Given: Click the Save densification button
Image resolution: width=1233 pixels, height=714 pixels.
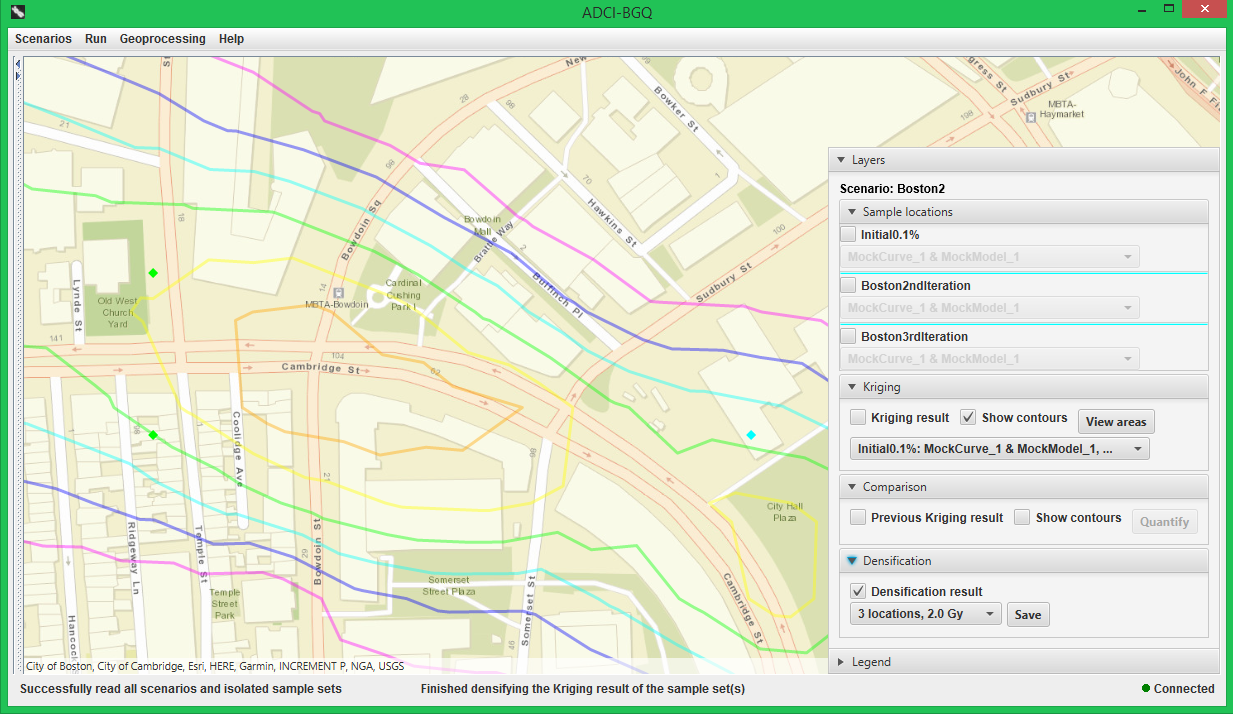Looking at the screenshot, I should (1028, 615).
